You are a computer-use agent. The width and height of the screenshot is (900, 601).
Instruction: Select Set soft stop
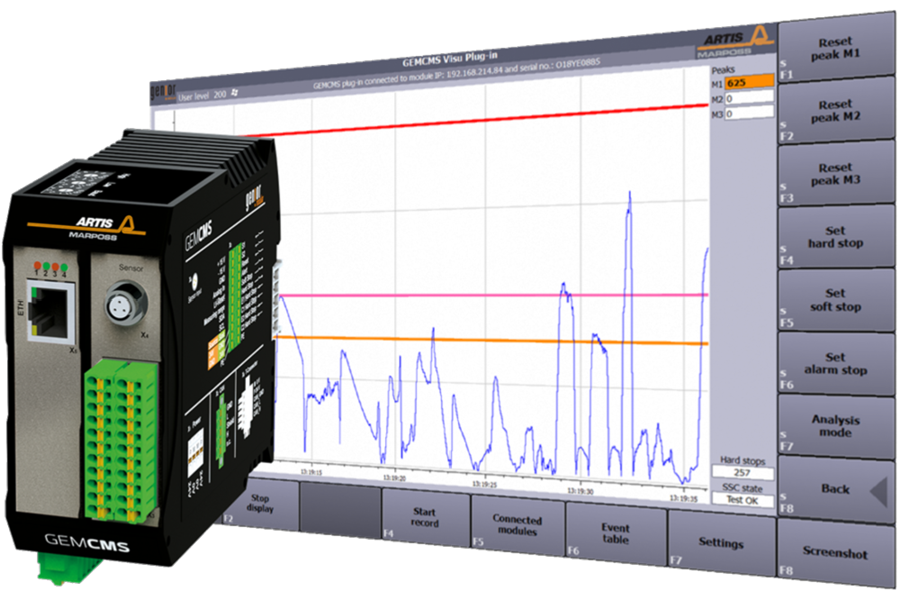point(836,300)
